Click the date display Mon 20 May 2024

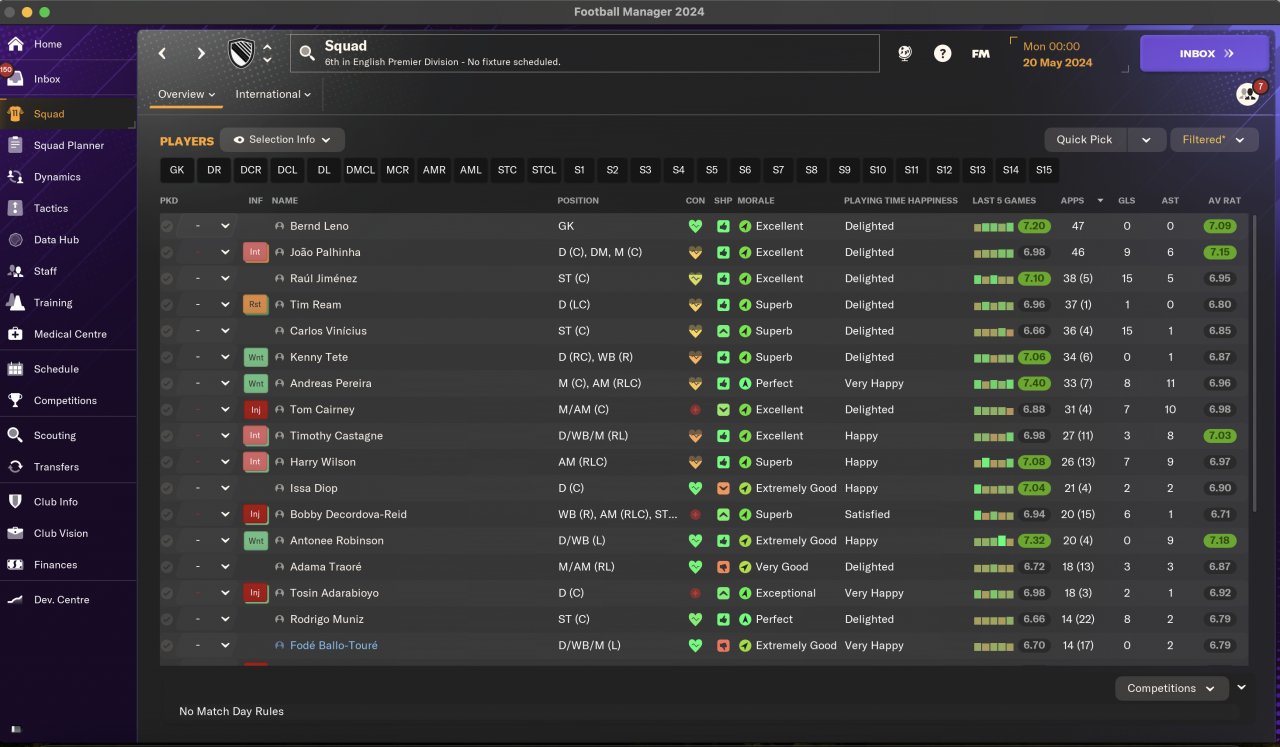[x=1057, y=54]
